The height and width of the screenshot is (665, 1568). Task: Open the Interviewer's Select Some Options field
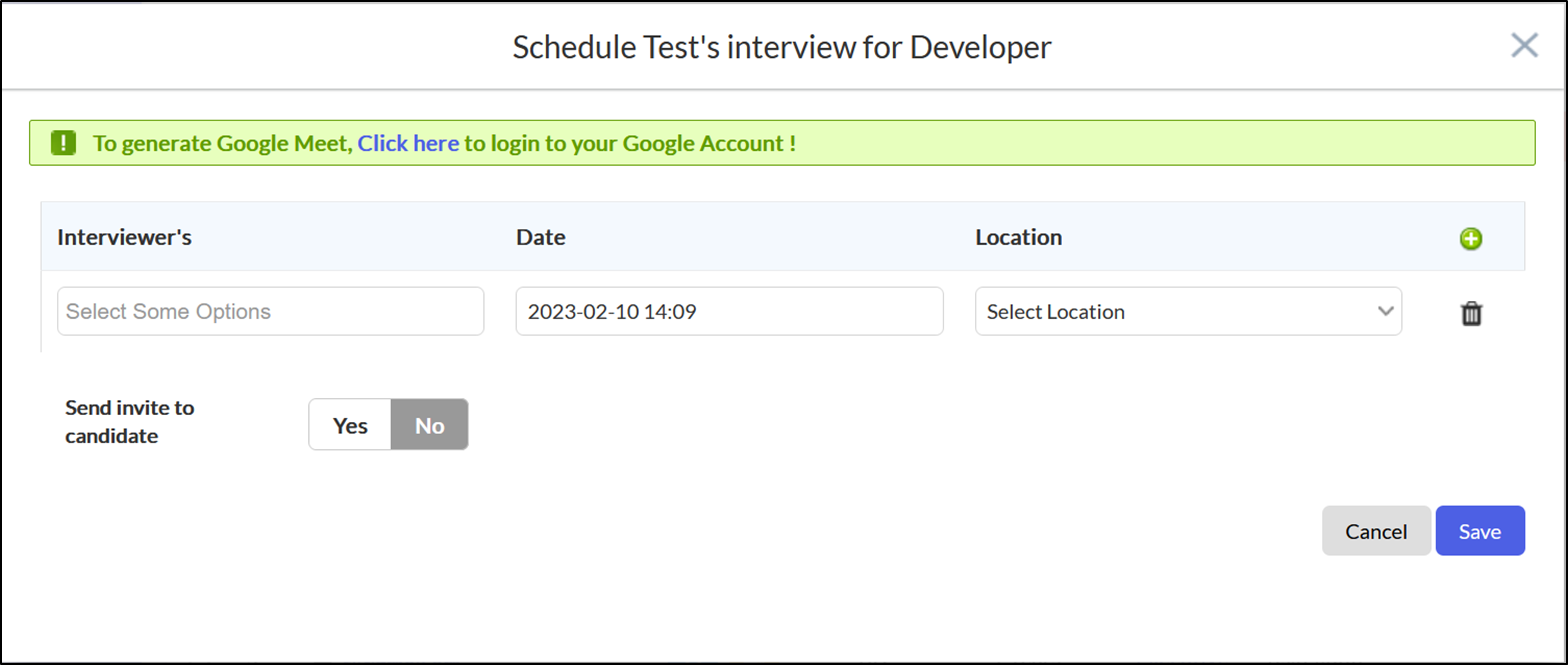pyautogui.click(x=270, y=311)
